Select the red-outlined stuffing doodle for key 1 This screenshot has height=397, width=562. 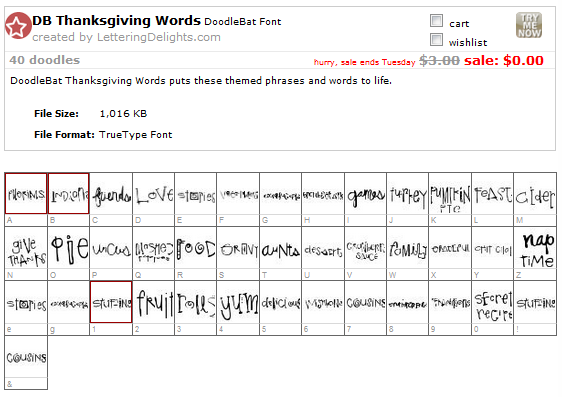[x=111, y=302]
